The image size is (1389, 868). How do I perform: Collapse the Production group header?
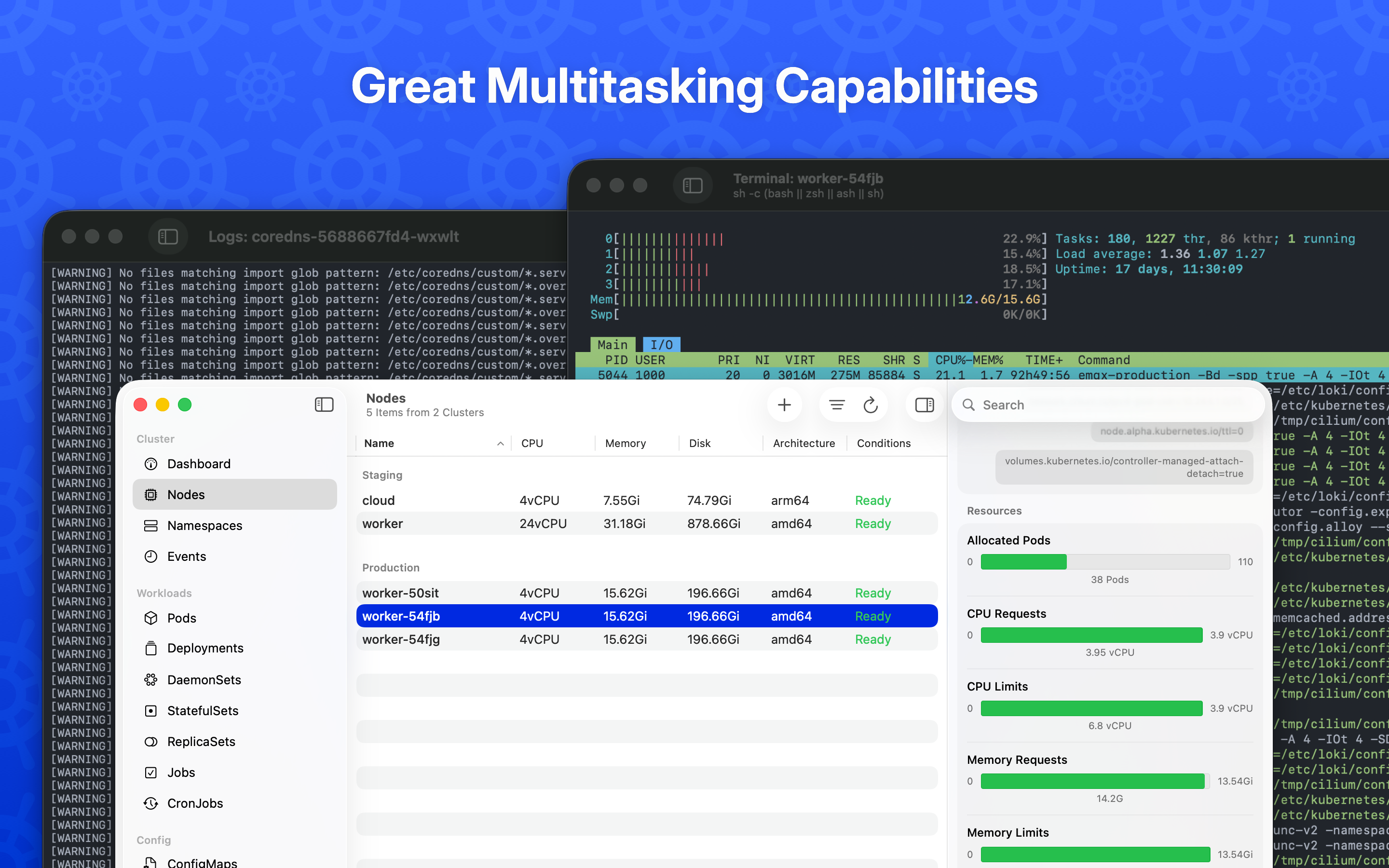(390, 568)
